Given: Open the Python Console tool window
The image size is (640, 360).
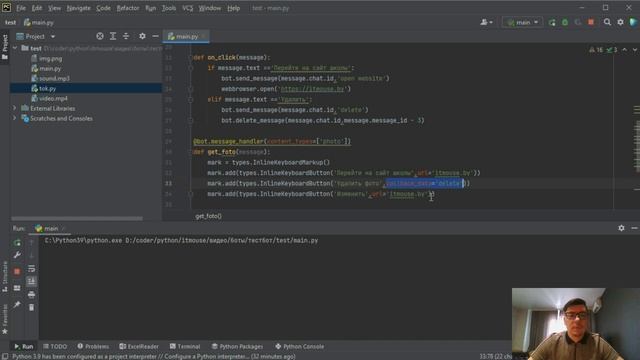Looking at the screenshot, I should pos(300,346).
